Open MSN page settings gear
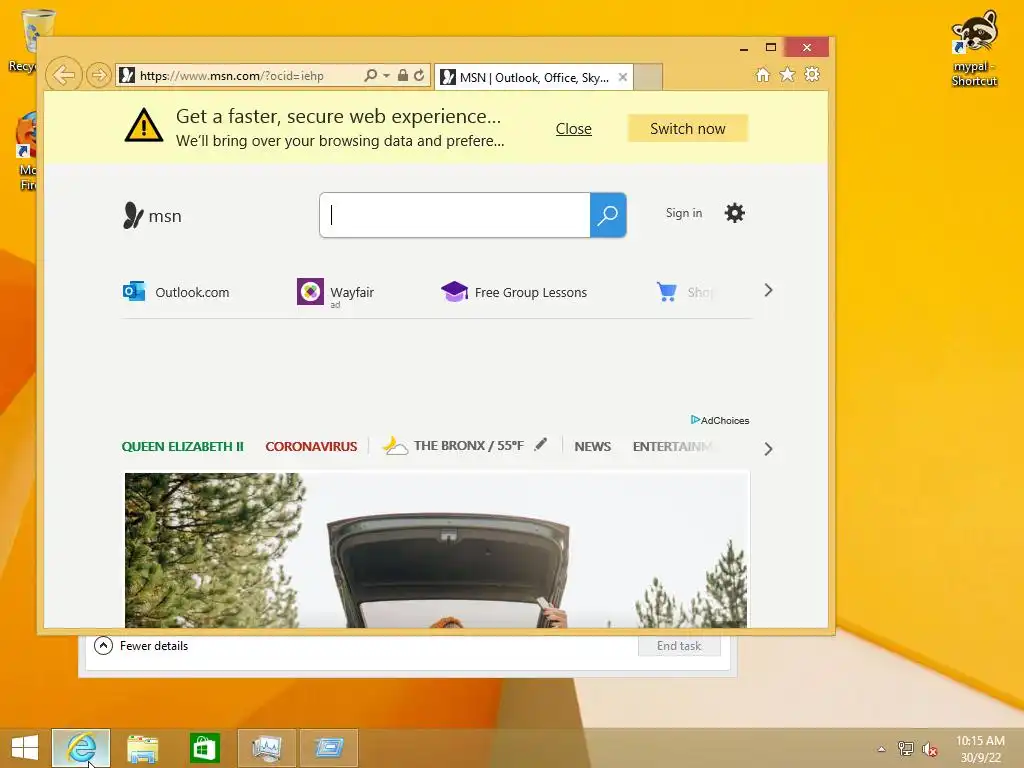This screenshot has width=1024, height=768. [735, 213]
